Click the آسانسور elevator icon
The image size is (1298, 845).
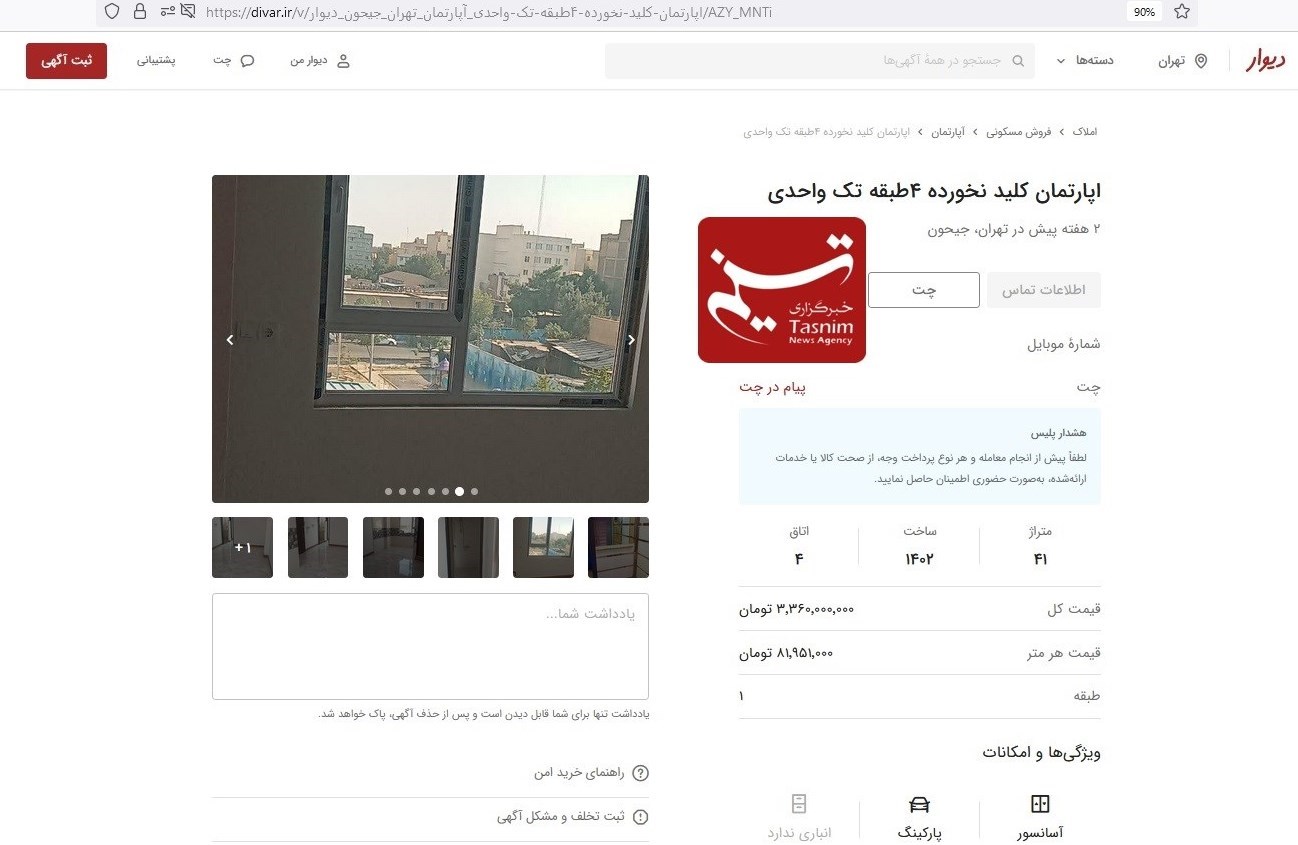[1040, 803]
